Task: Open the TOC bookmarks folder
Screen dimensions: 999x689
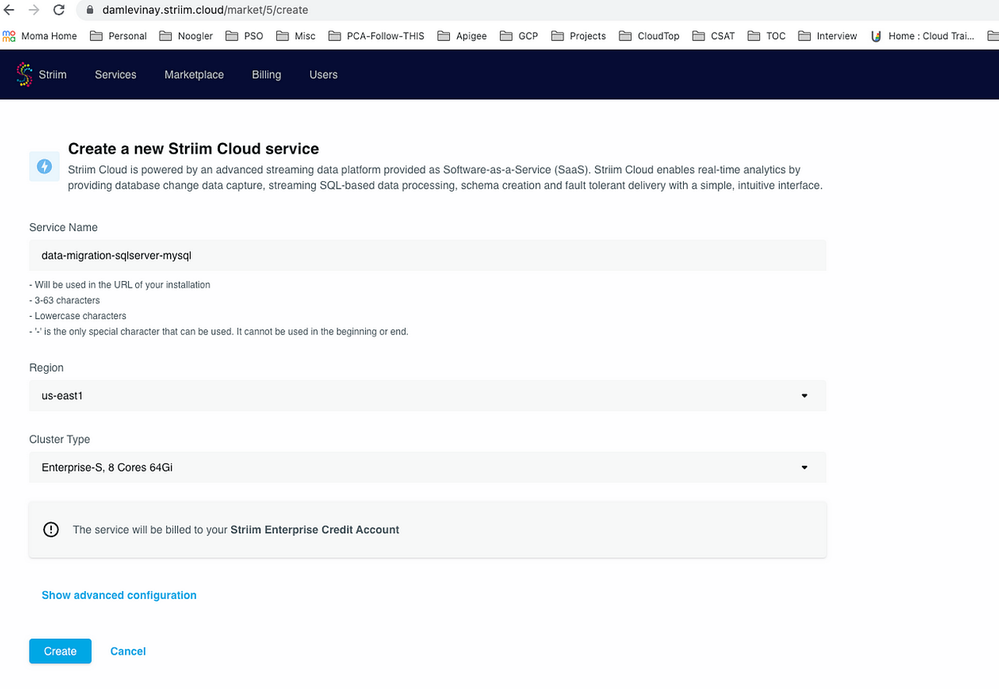Action: tap(766, 36)
